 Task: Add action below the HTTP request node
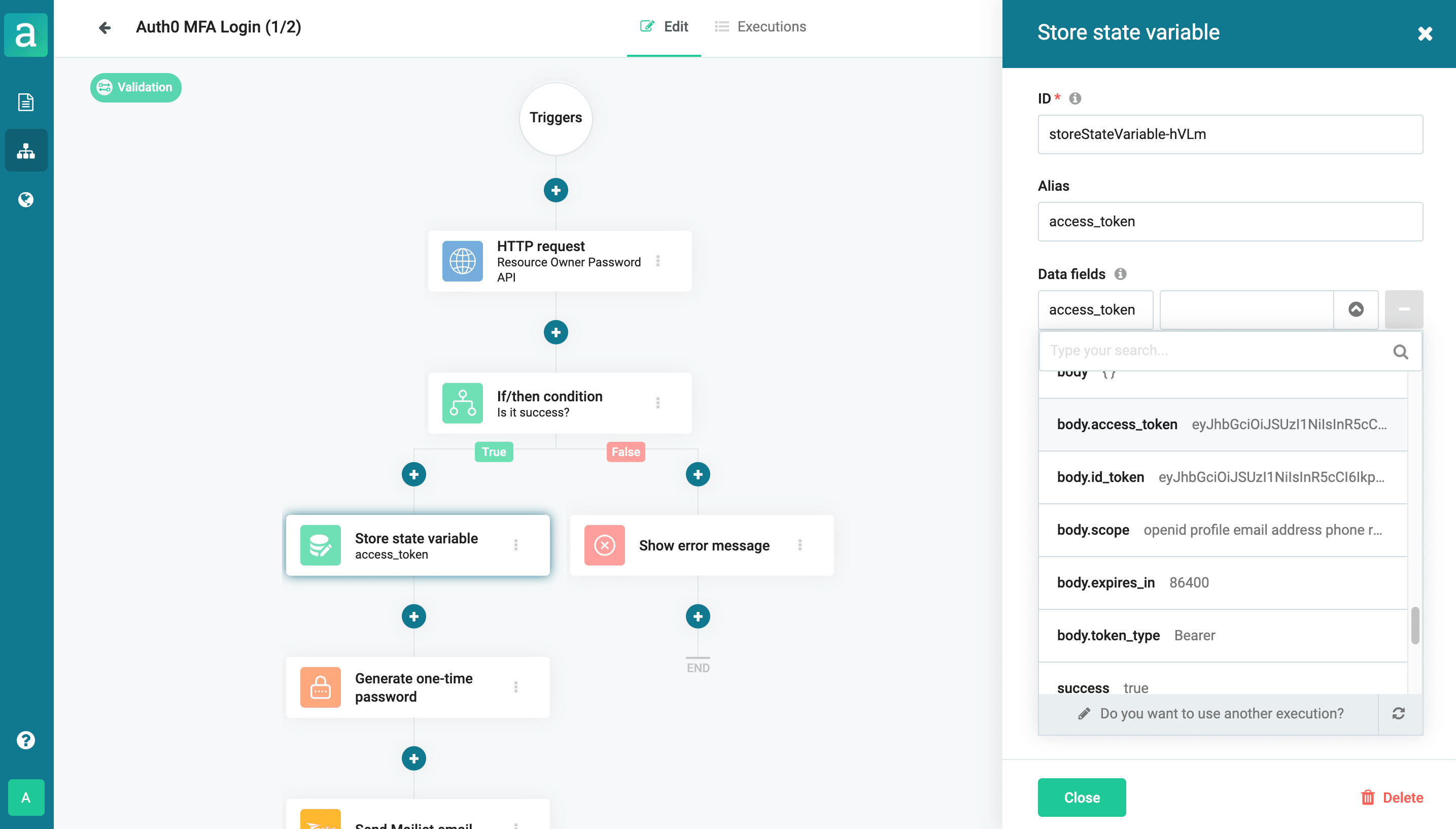556,332
